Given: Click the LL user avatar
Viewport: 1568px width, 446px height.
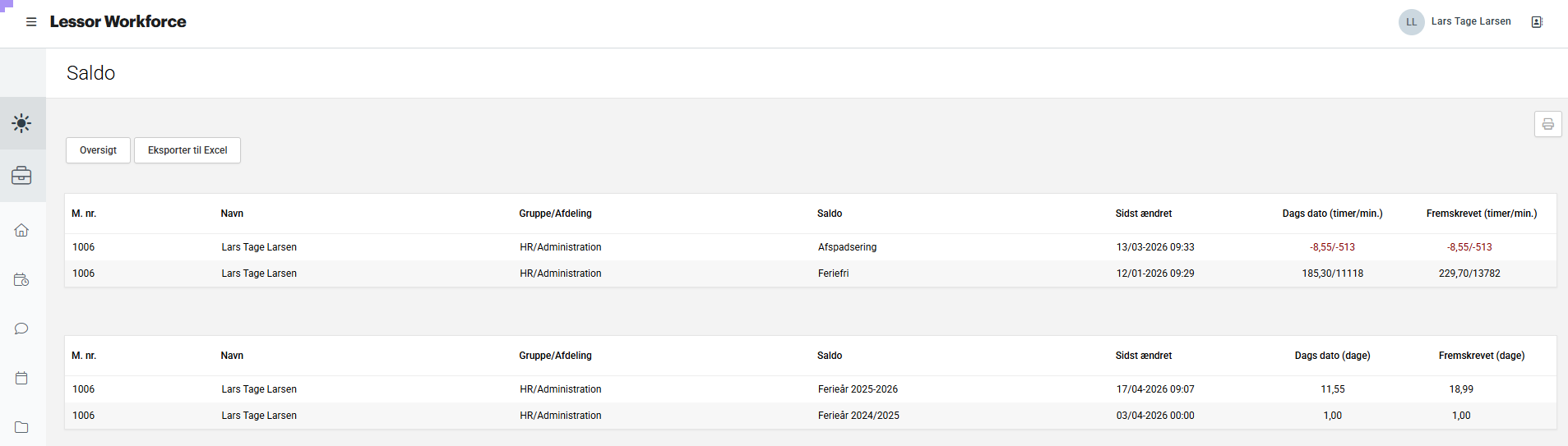Looking at the screenshot, I should pyautogui.click(x=1411, y=22).
